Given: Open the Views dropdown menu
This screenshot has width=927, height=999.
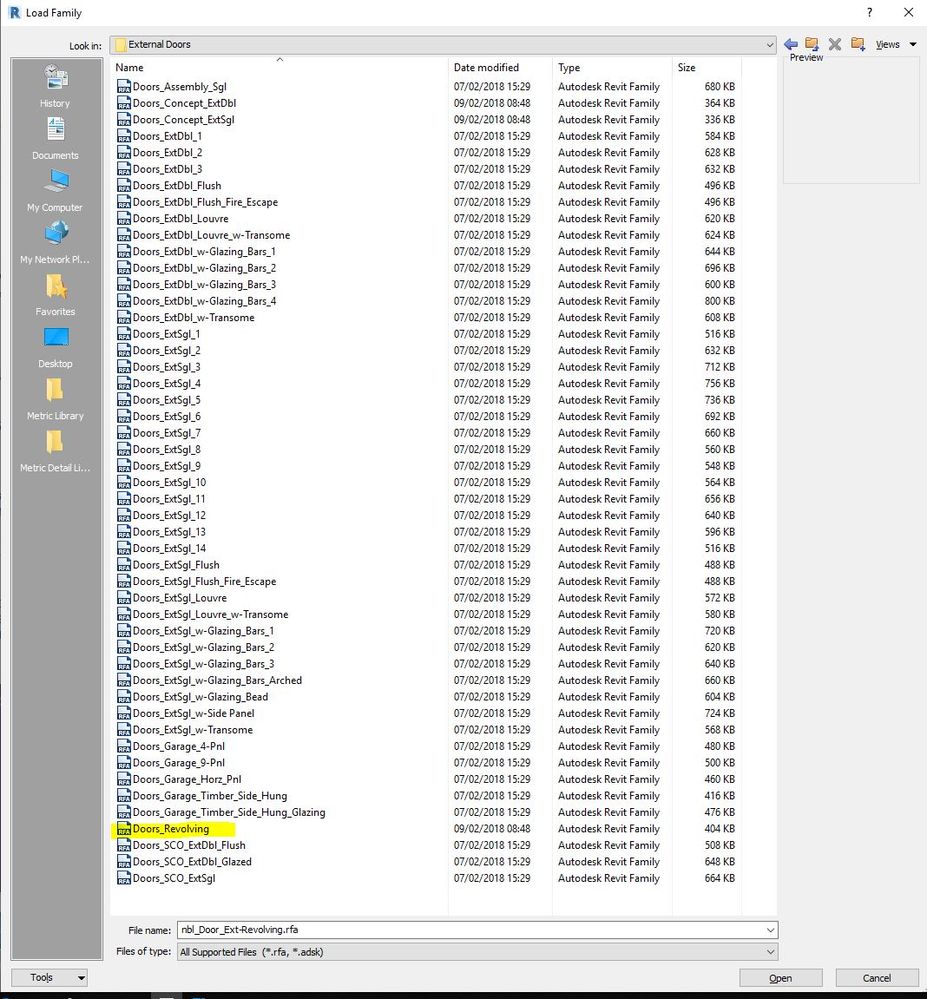Looking at the screenshot, I should click(896, 45).
